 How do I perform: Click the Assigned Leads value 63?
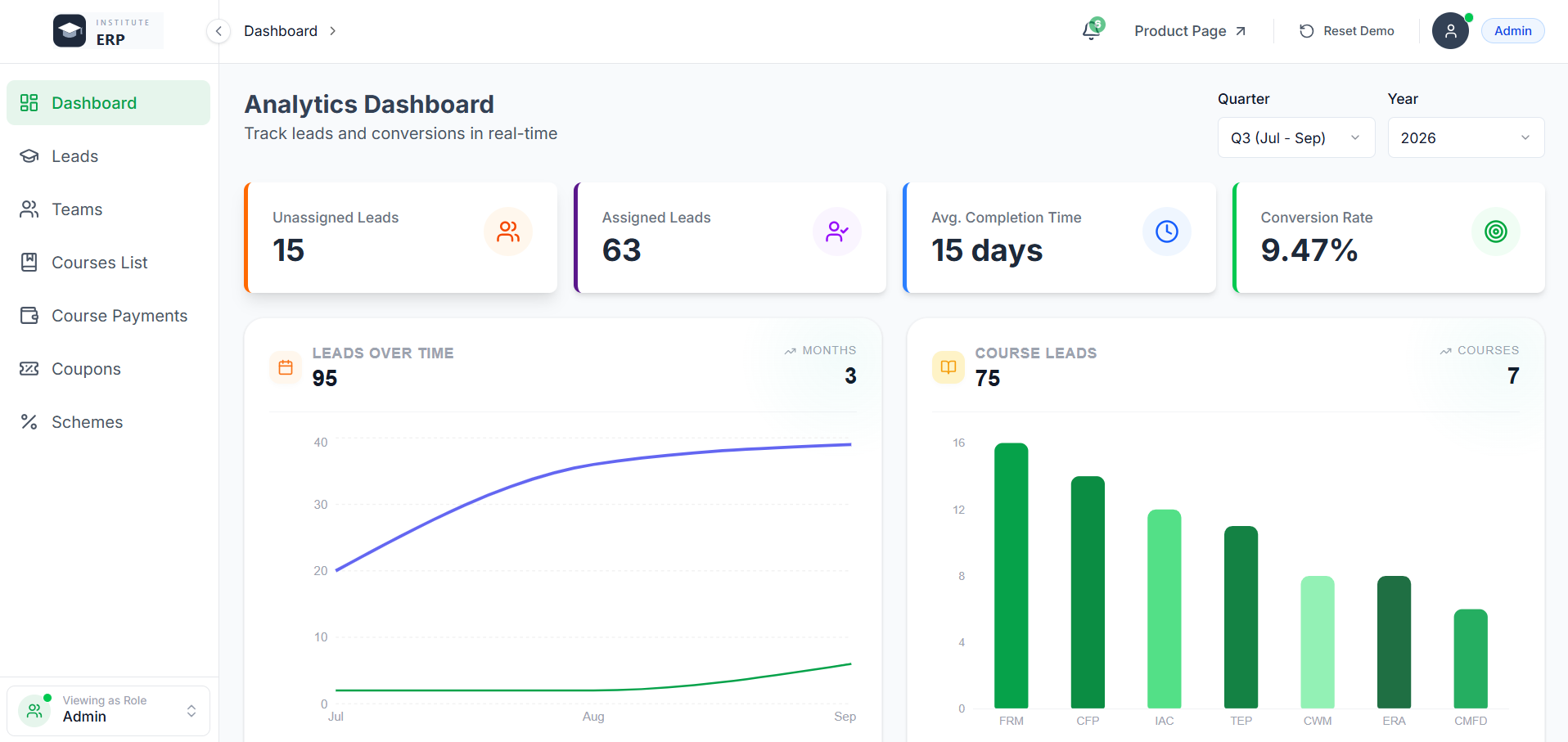pyautogui.click(x=622, y=250)
